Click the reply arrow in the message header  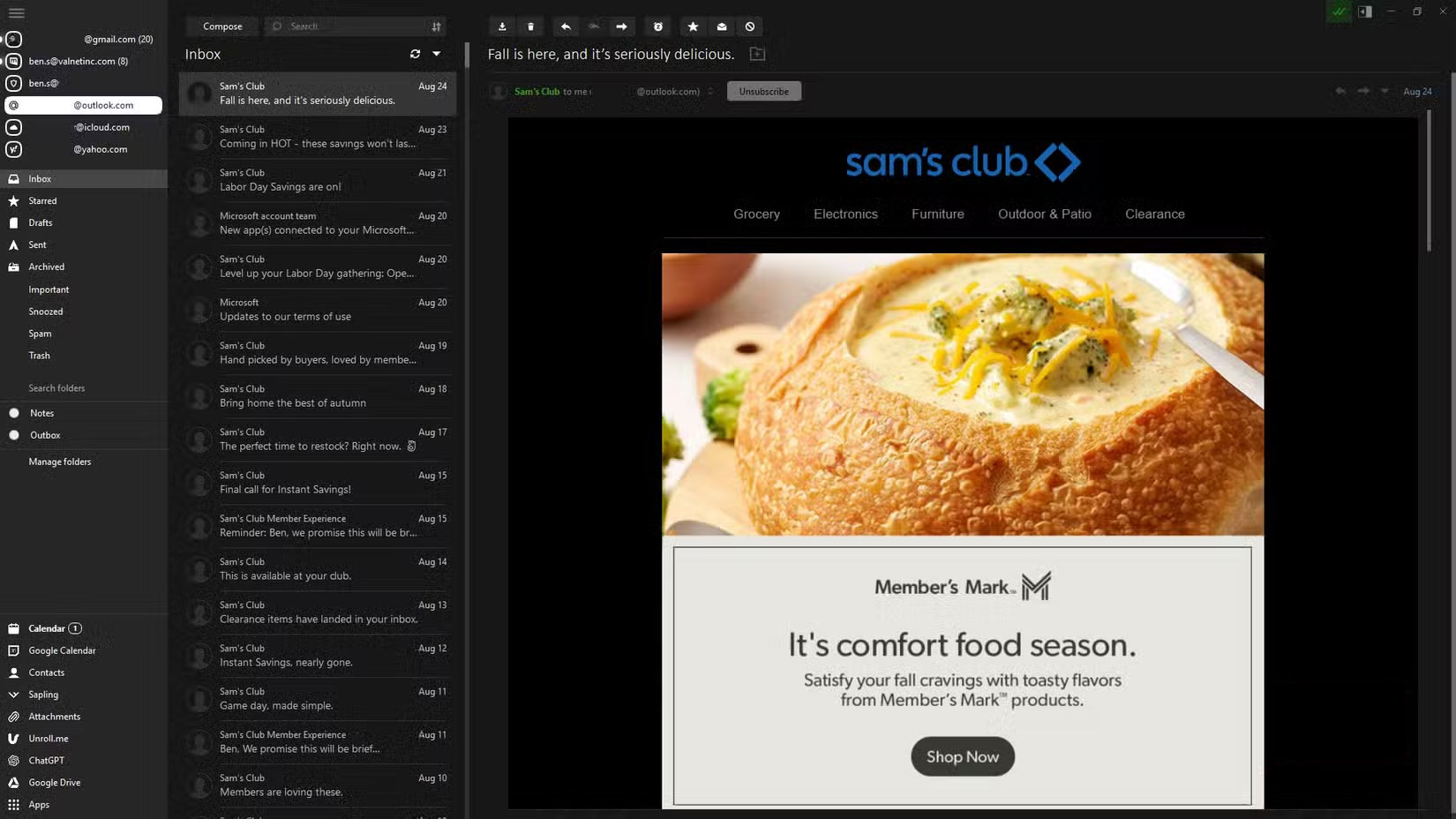point(1340,91)
